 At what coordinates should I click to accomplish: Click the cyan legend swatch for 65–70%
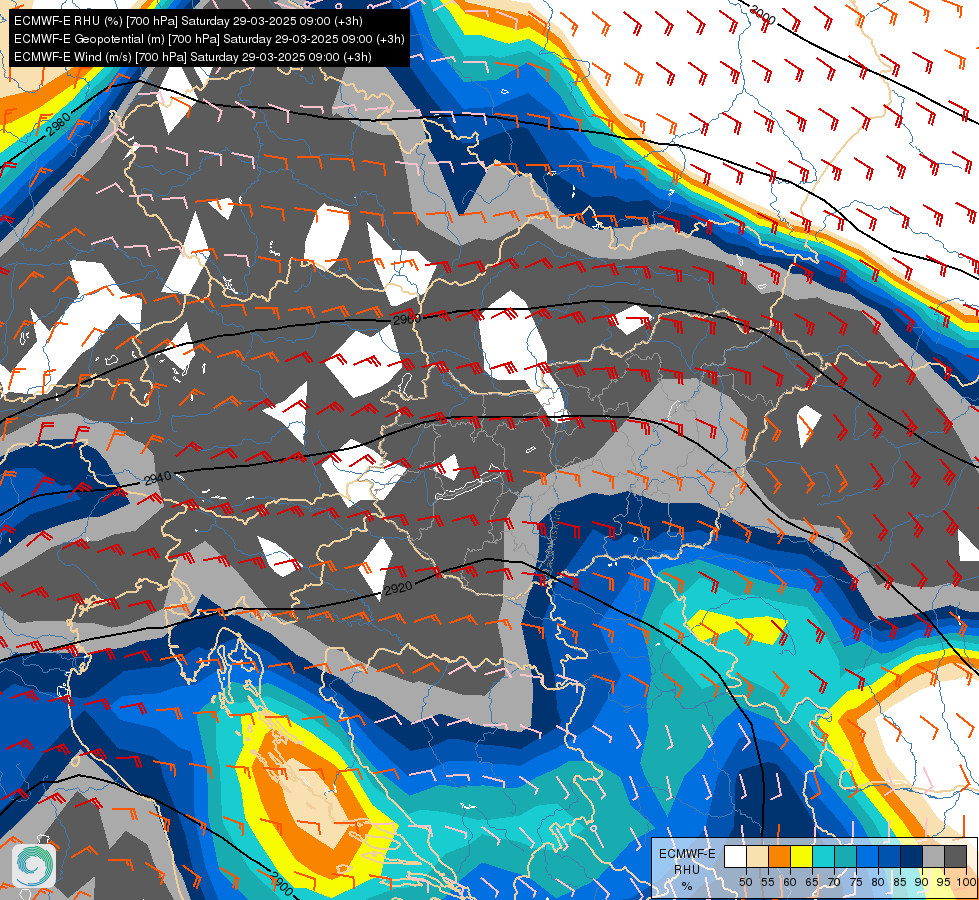(x=824, y=856)
